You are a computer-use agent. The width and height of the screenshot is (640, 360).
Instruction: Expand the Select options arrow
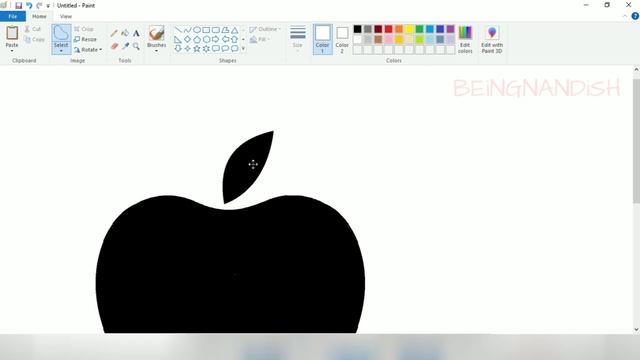[x=61, y=51]
